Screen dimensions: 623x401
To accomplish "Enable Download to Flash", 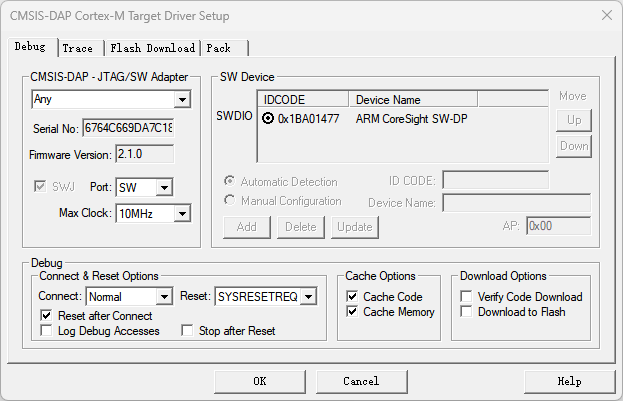I will click(466, 312).
